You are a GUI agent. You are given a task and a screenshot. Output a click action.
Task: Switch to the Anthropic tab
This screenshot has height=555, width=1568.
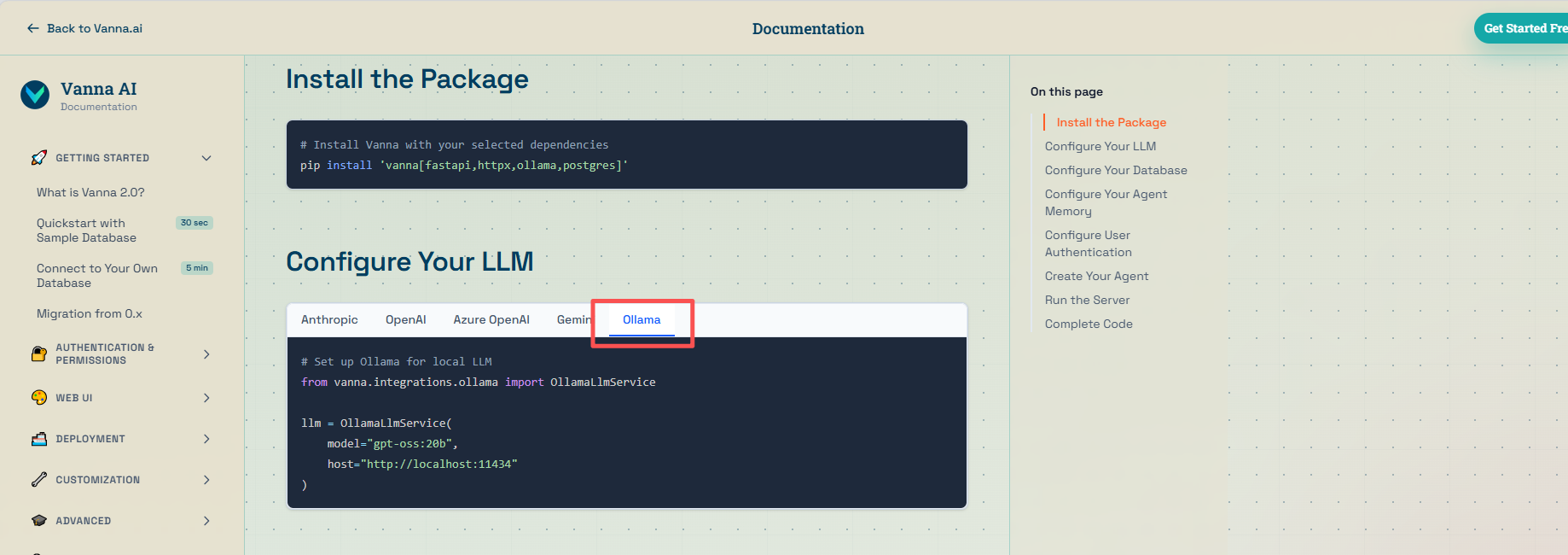coord(329,319)
